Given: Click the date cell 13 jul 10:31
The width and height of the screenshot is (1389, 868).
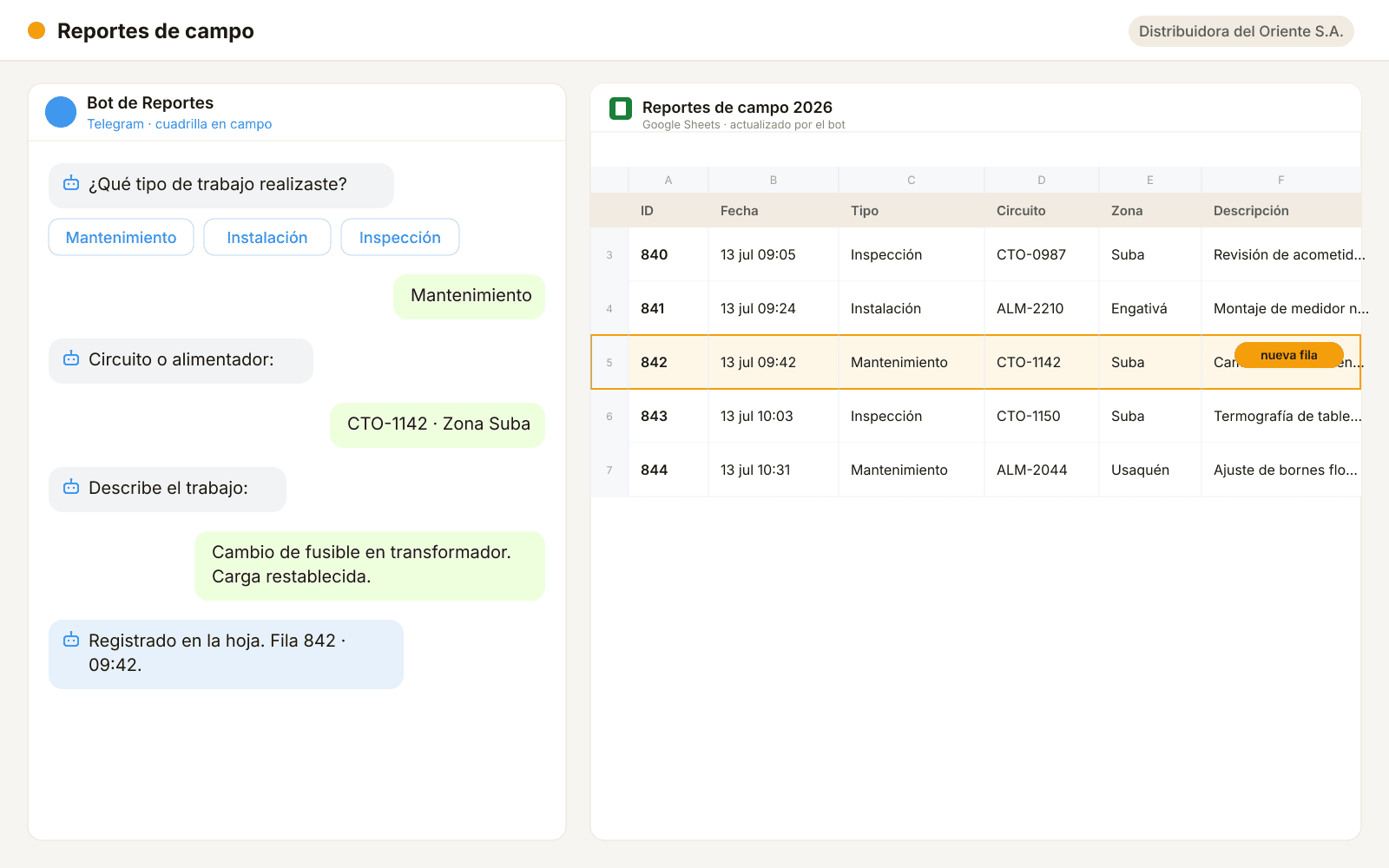Looking at the screenshot, I should click(773, 470).
